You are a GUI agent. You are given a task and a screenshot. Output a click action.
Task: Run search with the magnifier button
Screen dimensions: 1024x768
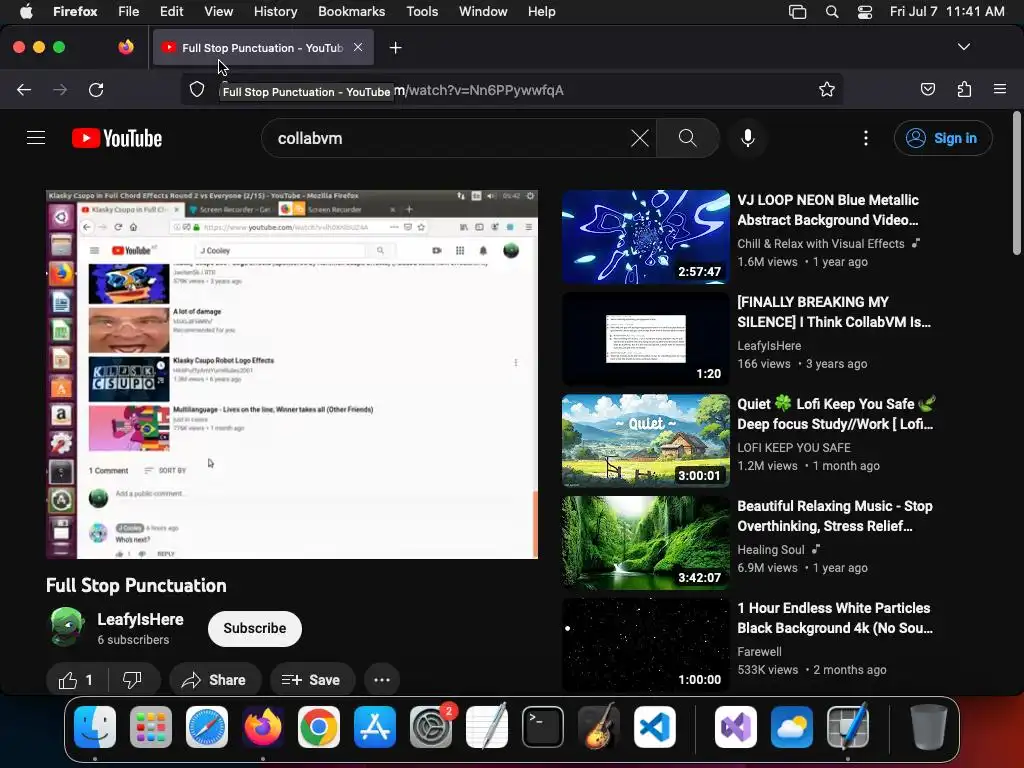coord(688,138)
